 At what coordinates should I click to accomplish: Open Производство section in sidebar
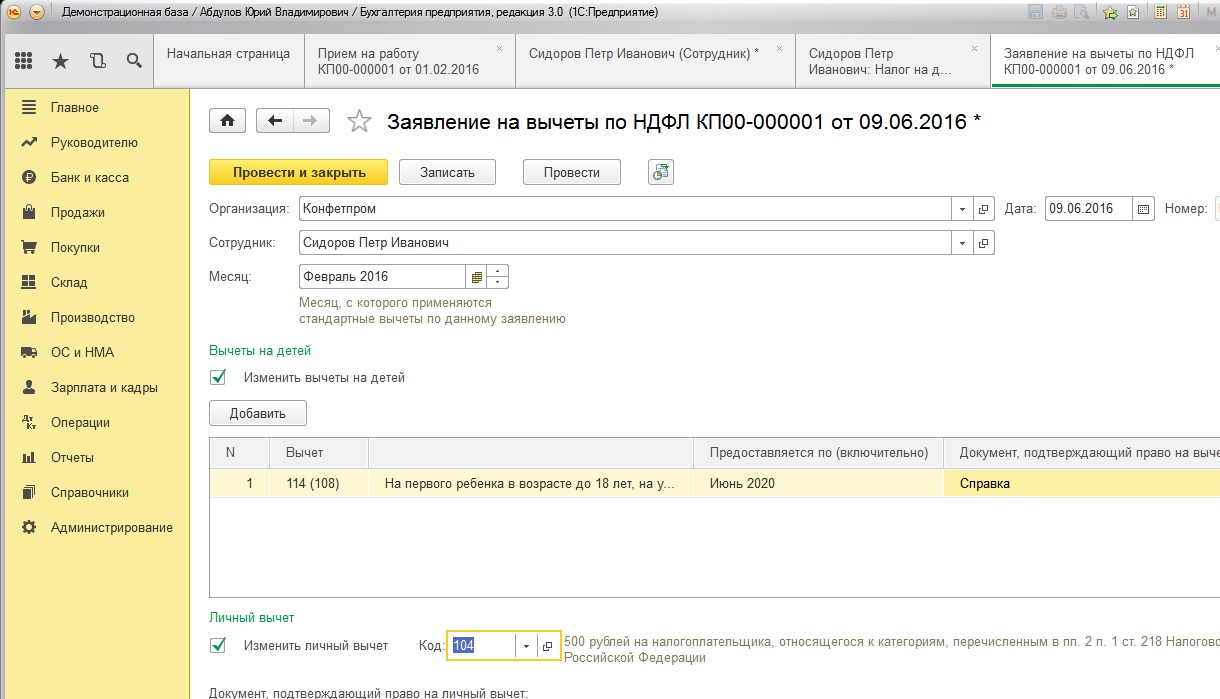[x=93, y=317]
